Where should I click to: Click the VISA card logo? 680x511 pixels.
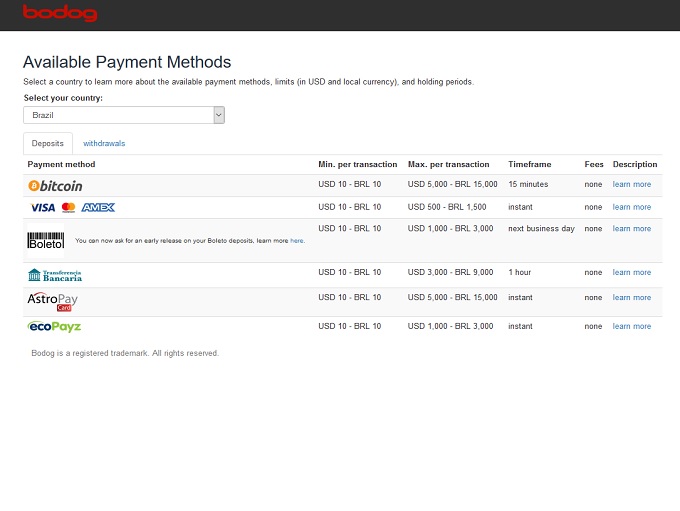(42, 208)
